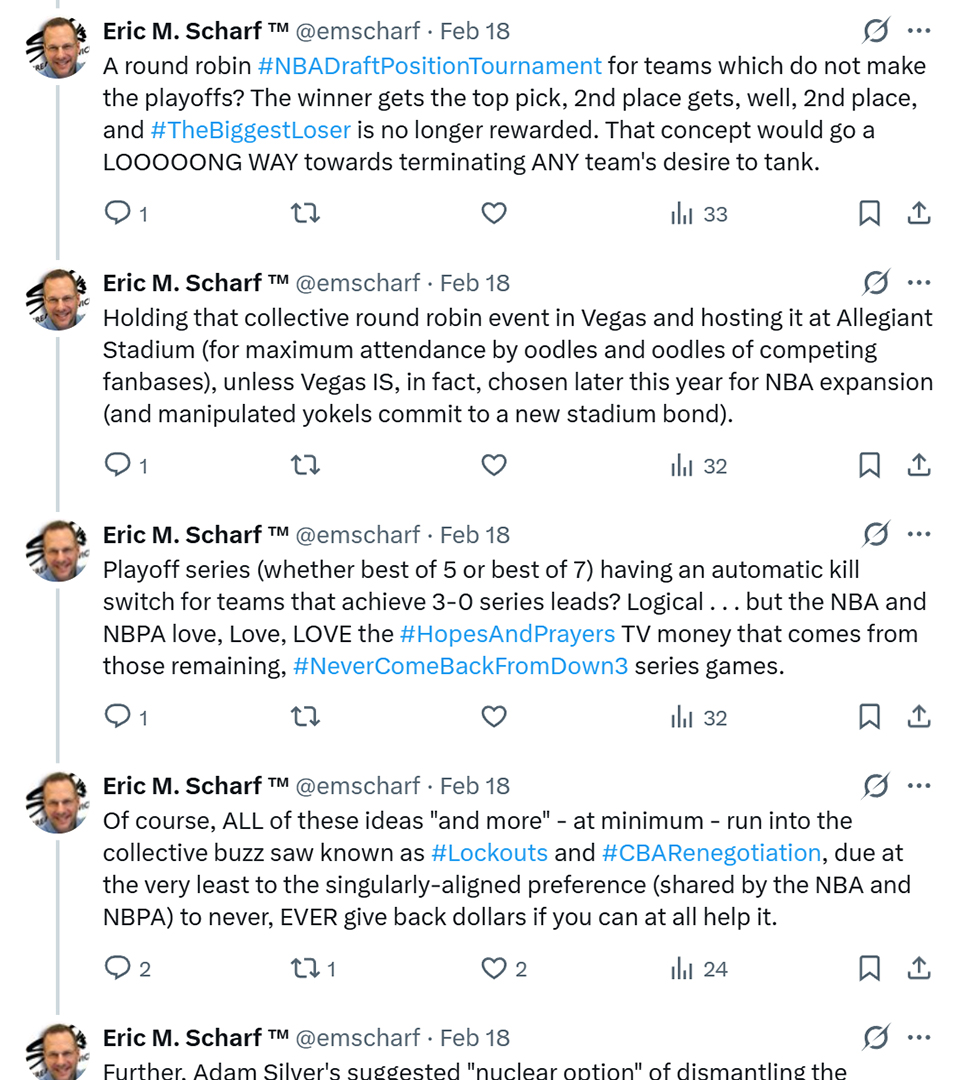This screenshot has width=960, height=1080.
Task: Expand more options on the Lockouts tweet
Action: [x=919, y=786]
